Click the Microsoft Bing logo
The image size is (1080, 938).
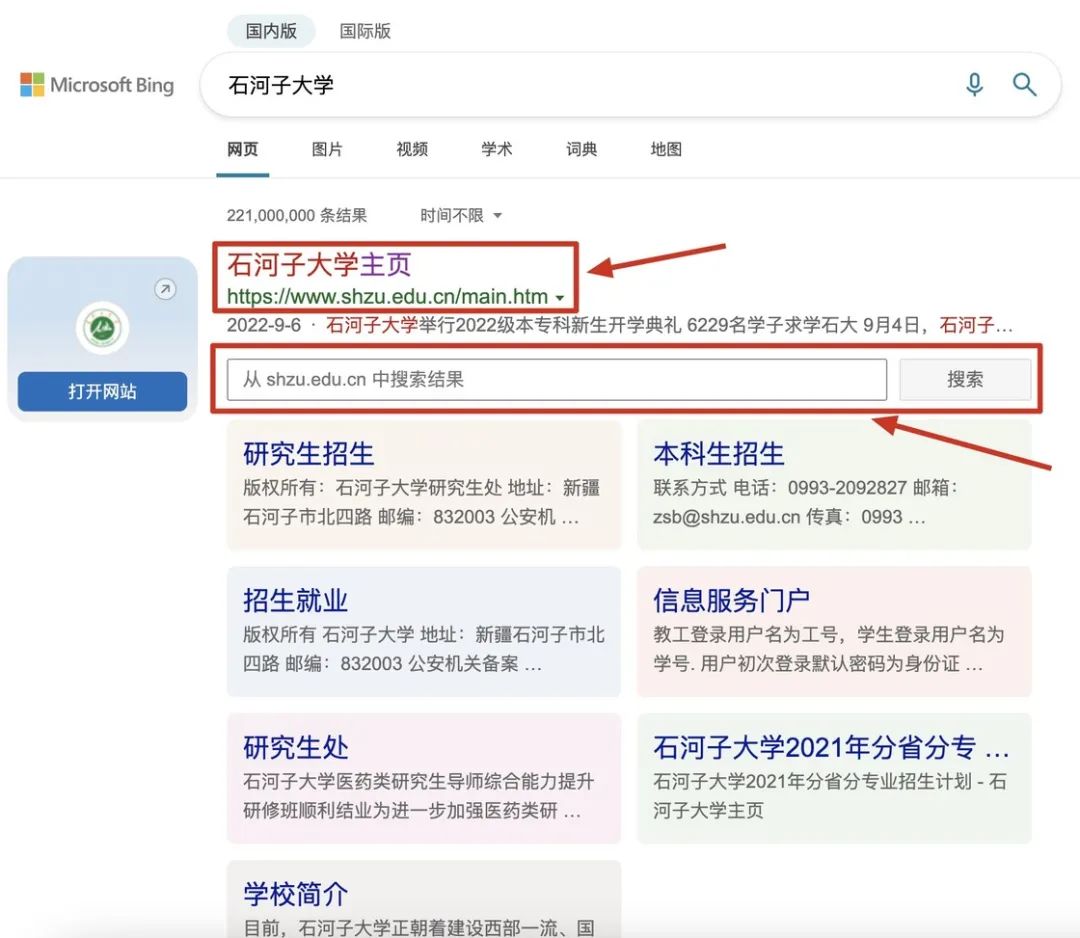[97, 85]
